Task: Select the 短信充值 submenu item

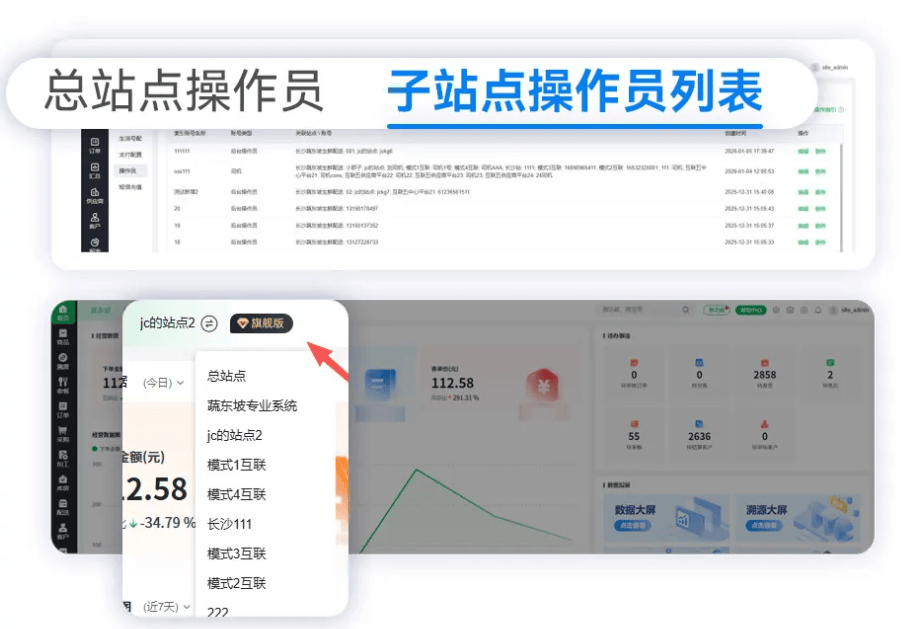Action: (x=130, y=187)
